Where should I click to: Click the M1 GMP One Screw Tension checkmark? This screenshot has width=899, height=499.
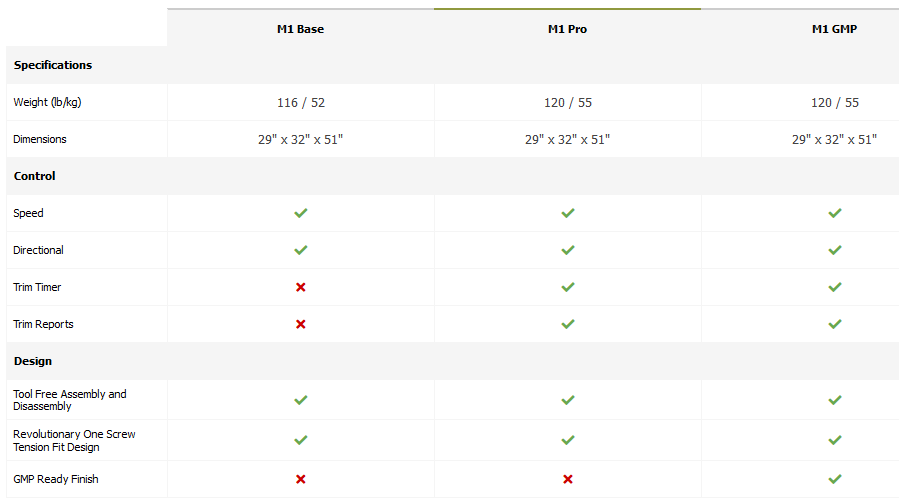[835, 440]
